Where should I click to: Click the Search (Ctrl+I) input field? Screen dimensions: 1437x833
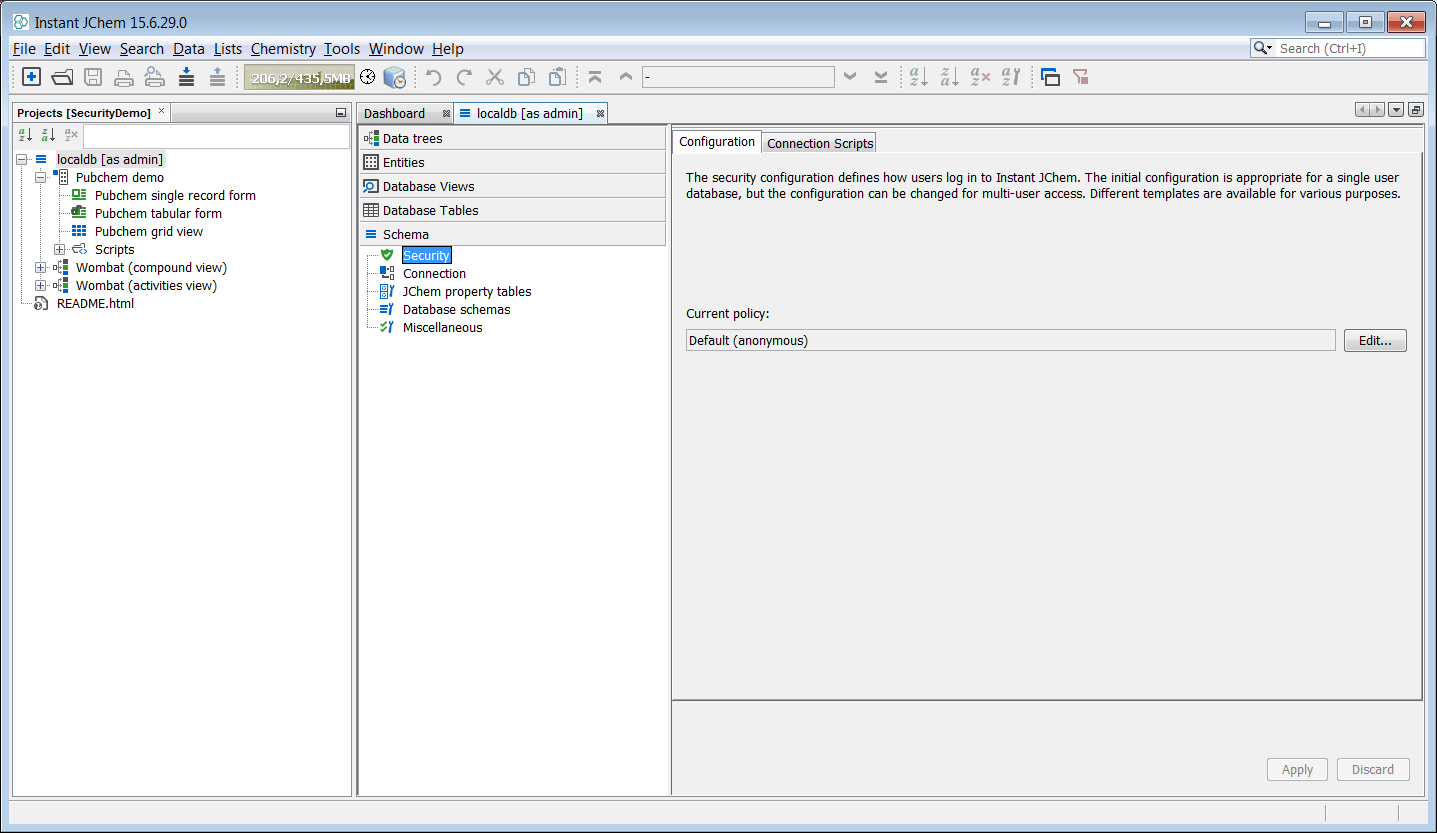click(1350, 48)
